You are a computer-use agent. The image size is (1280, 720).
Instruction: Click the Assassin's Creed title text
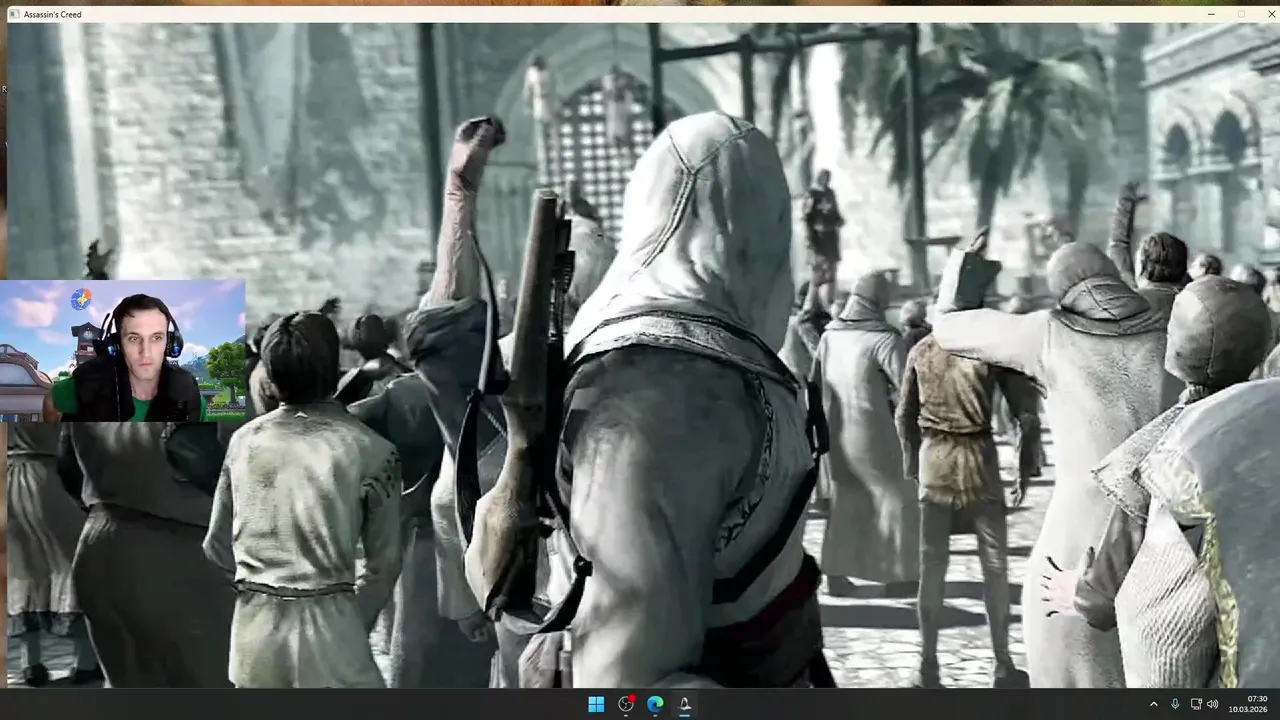click(x=53, y=14)
